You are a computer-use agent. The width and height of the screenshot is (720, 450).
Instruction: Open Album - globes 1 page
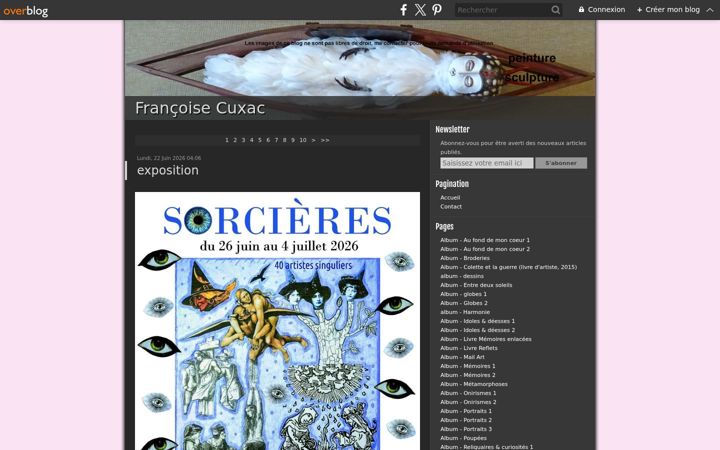(x=463, y=294)
